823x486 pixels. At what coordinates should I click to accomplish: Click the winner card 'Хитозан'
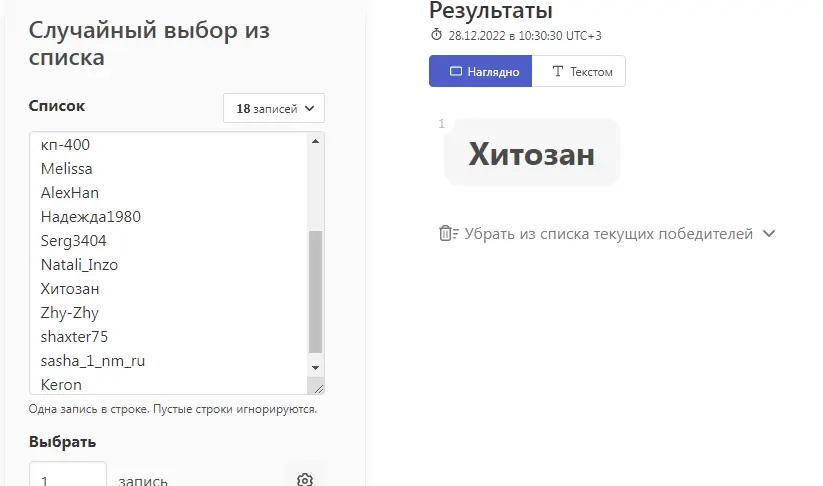(532, 153)
